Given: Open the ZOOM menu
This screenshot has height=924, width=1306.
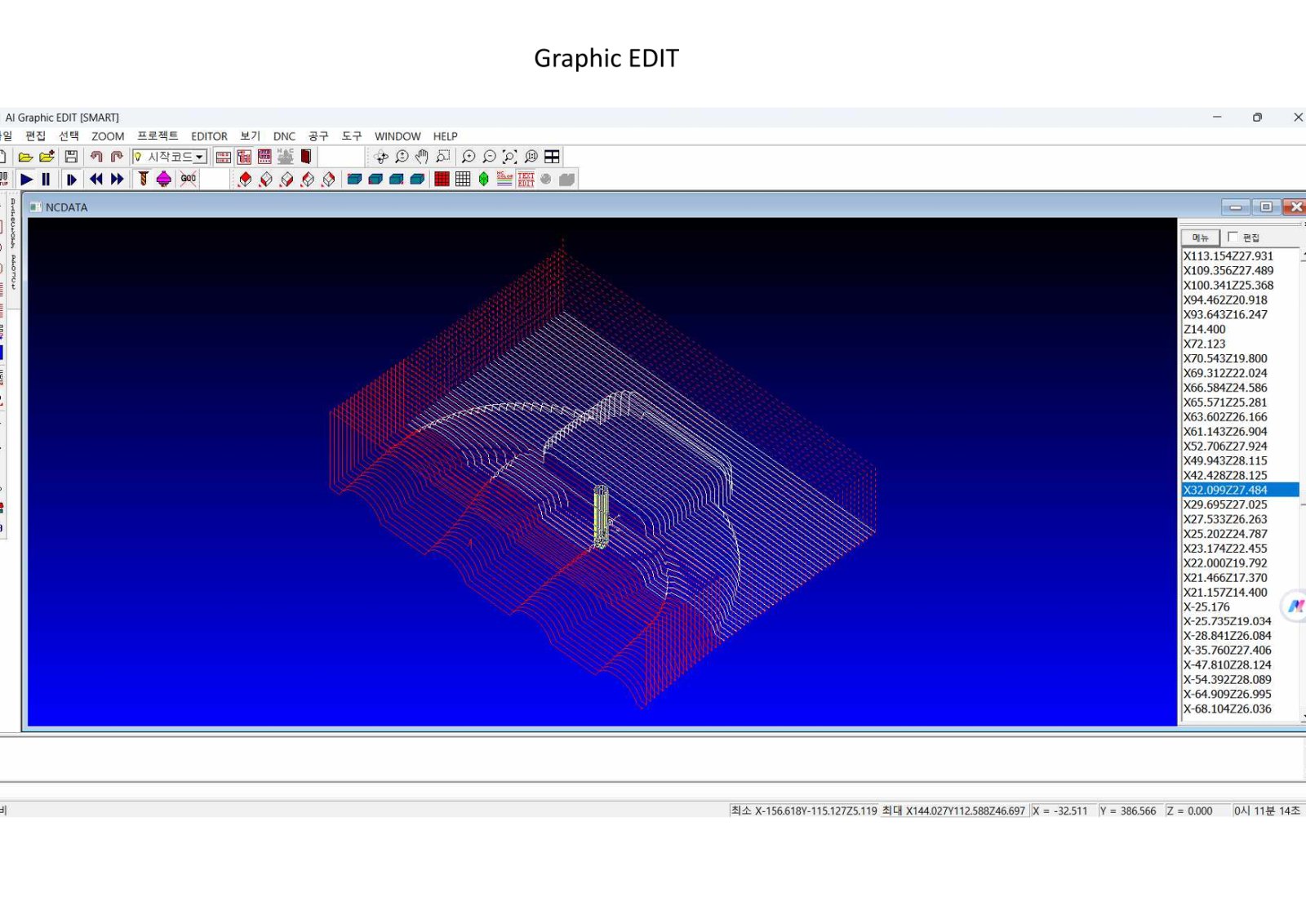Looking at the screenshot, I should 108,136.
